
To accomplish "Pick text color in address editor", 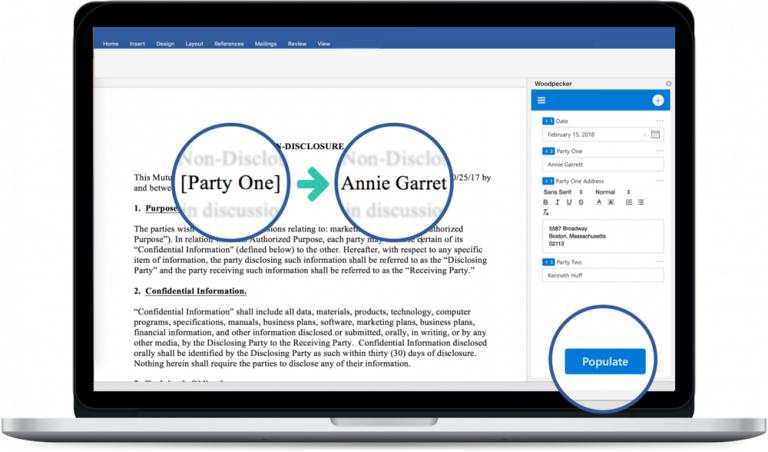I will (597, 202).
